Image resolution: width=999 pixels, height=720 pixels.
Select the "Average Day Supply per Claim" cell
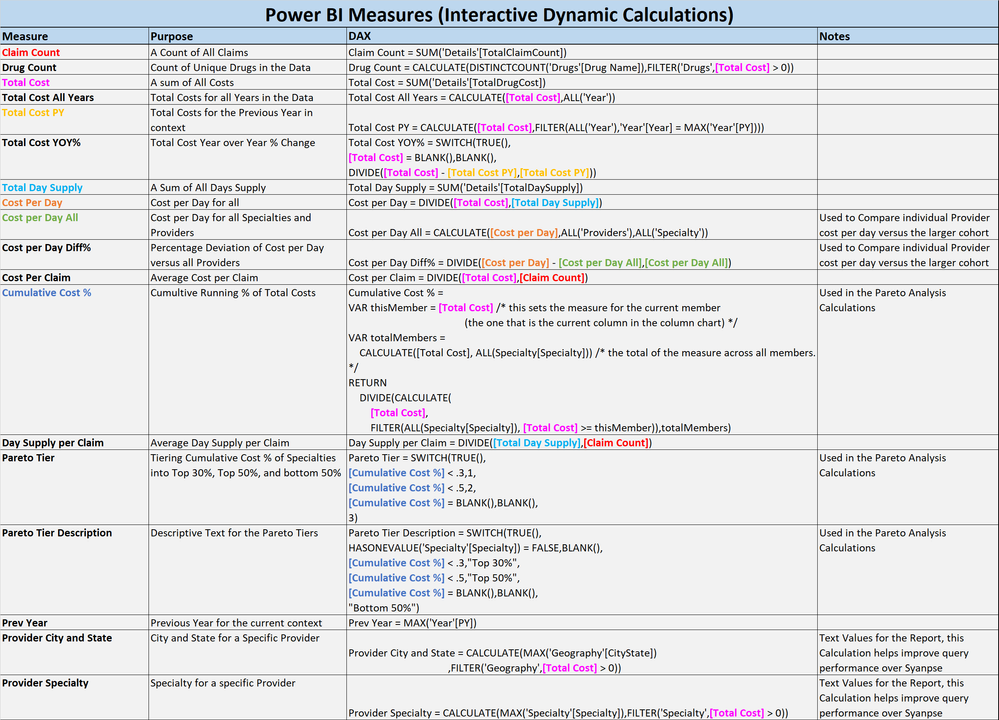pos(248,443)
